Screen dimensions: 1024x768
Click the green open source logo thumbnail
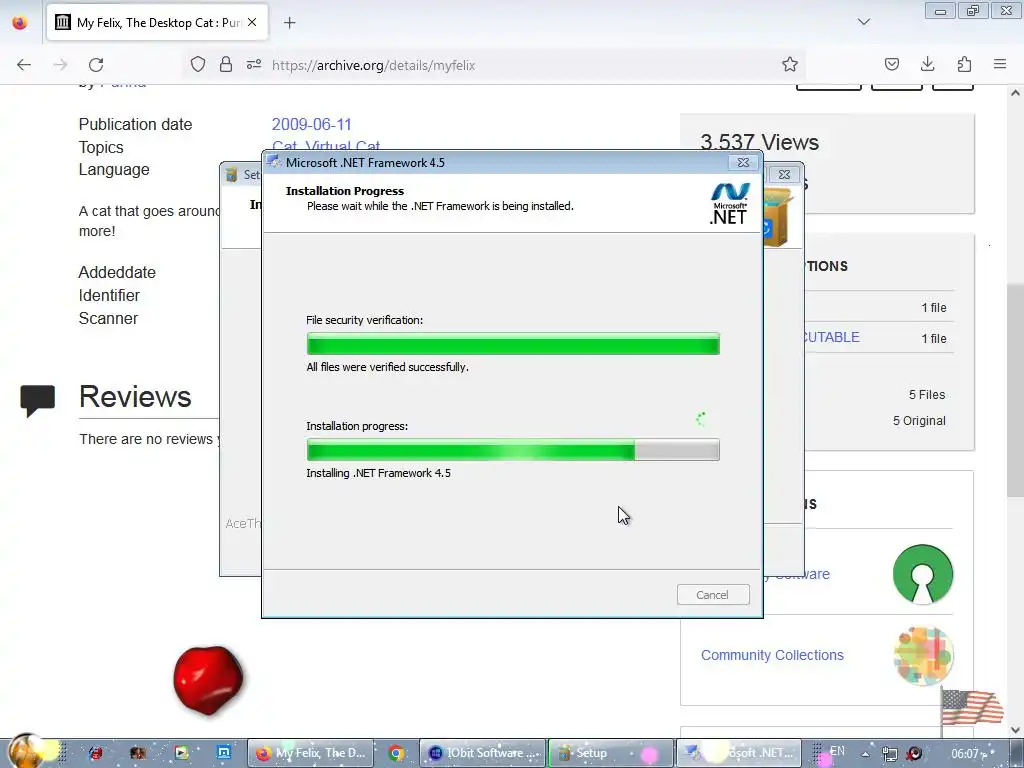click(x=922, y=574)
